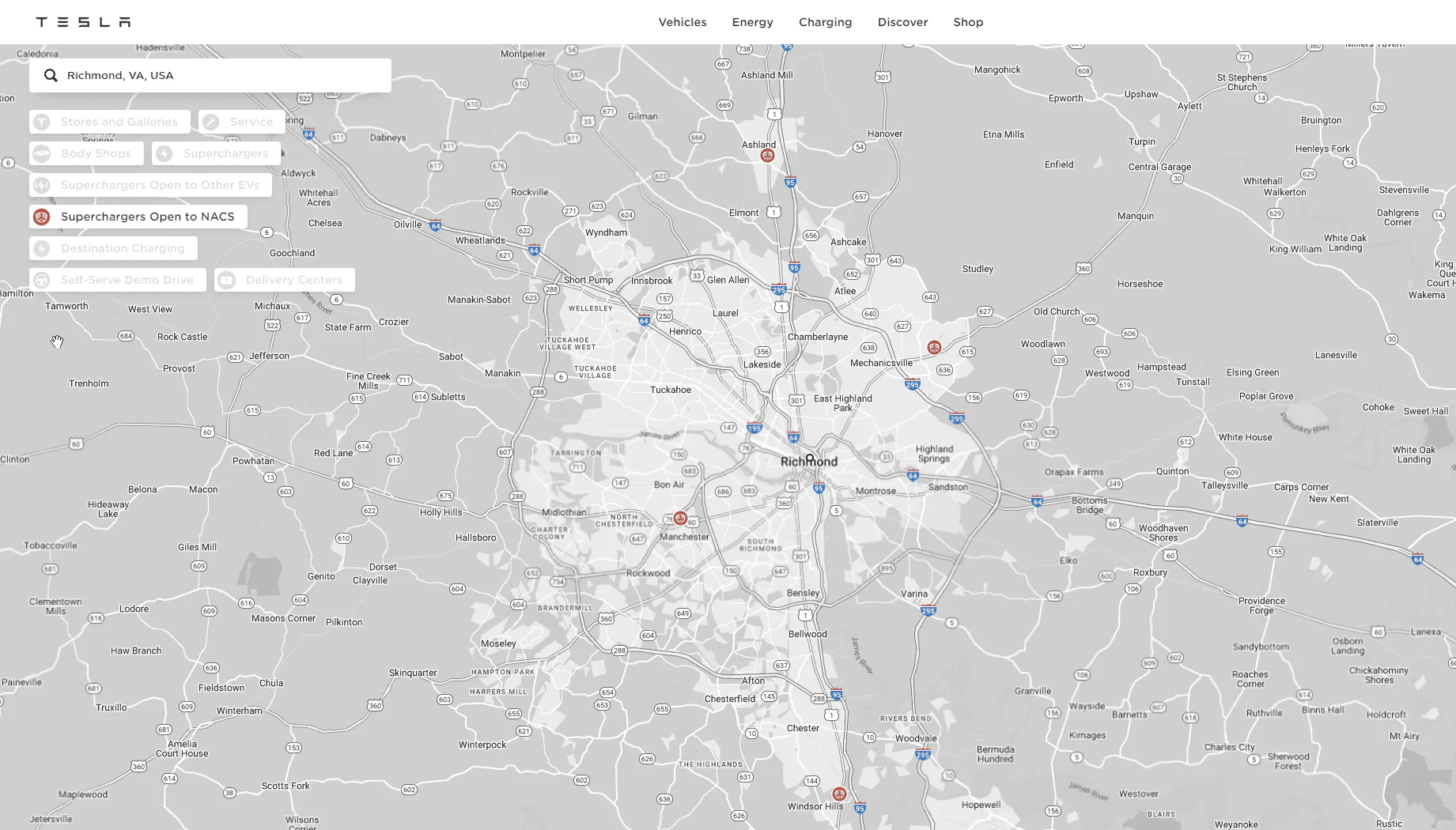Open the Discover menu
Image resolution: width=1456 pixels, height=830 pixels.
902,22
